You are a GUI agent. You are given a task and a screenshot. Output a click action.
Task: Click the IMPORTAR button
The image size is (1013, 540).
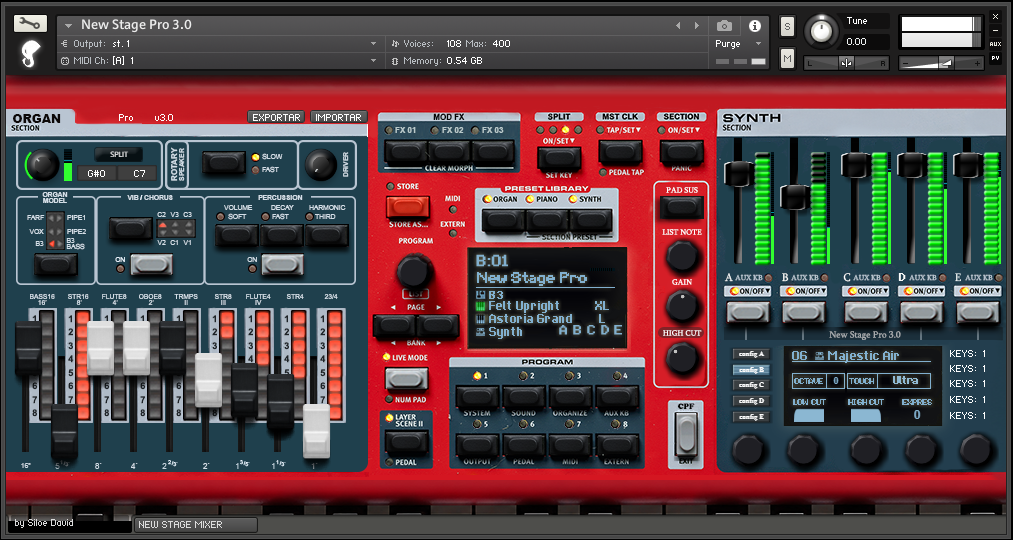339,118
